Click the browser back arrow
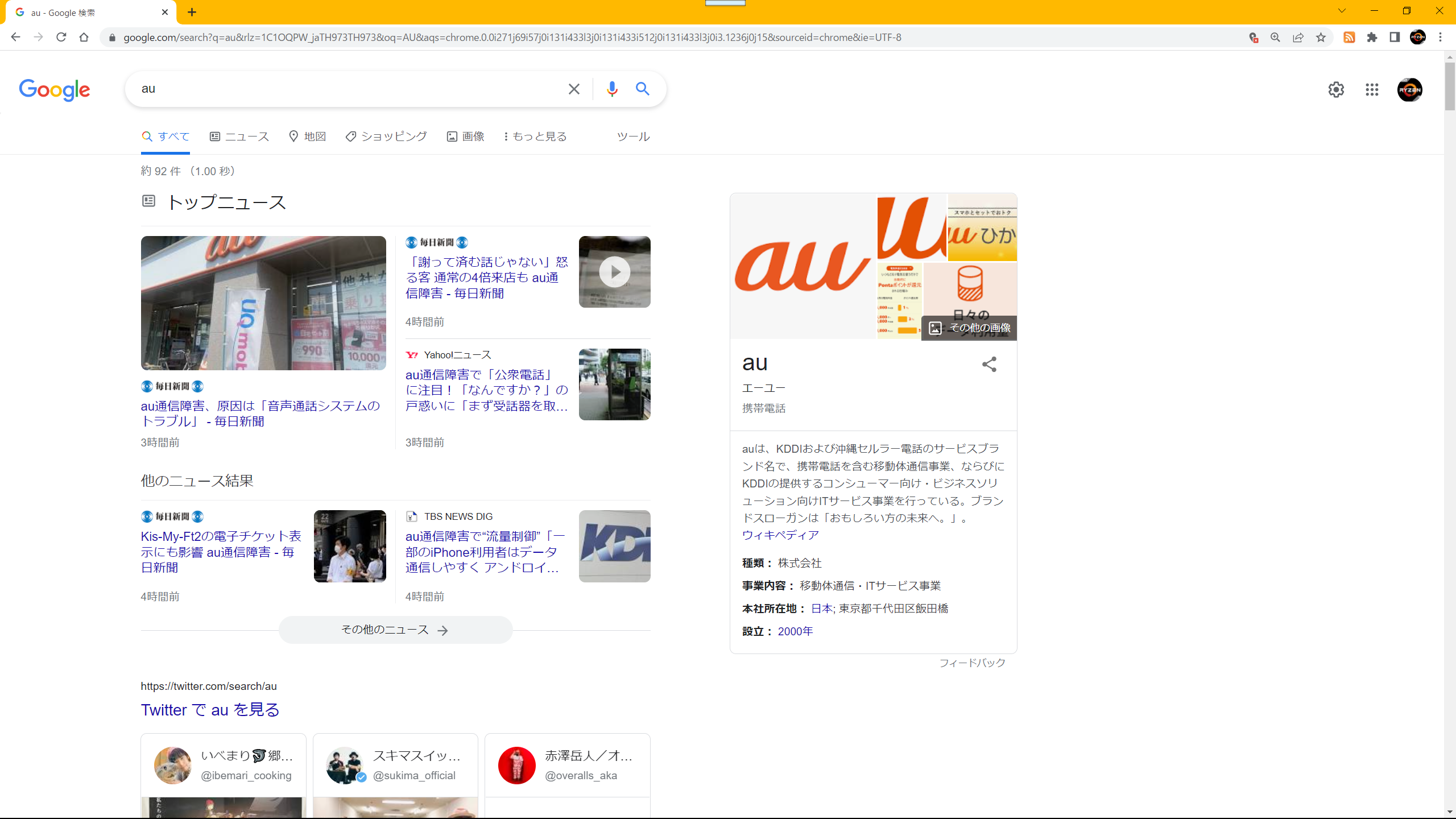 (x=15, y=38)
